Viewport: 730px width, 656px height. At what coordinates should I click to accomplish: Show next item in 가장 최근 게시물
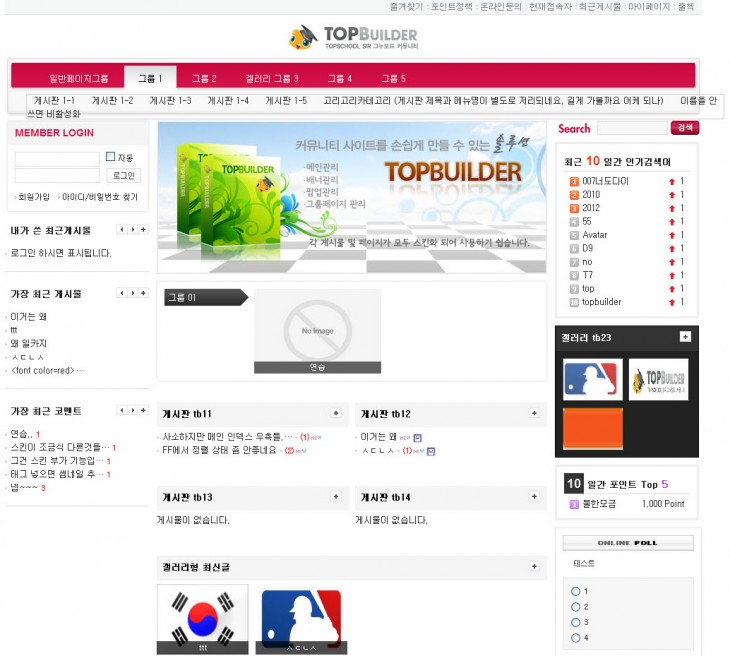[x=133, y=293]
